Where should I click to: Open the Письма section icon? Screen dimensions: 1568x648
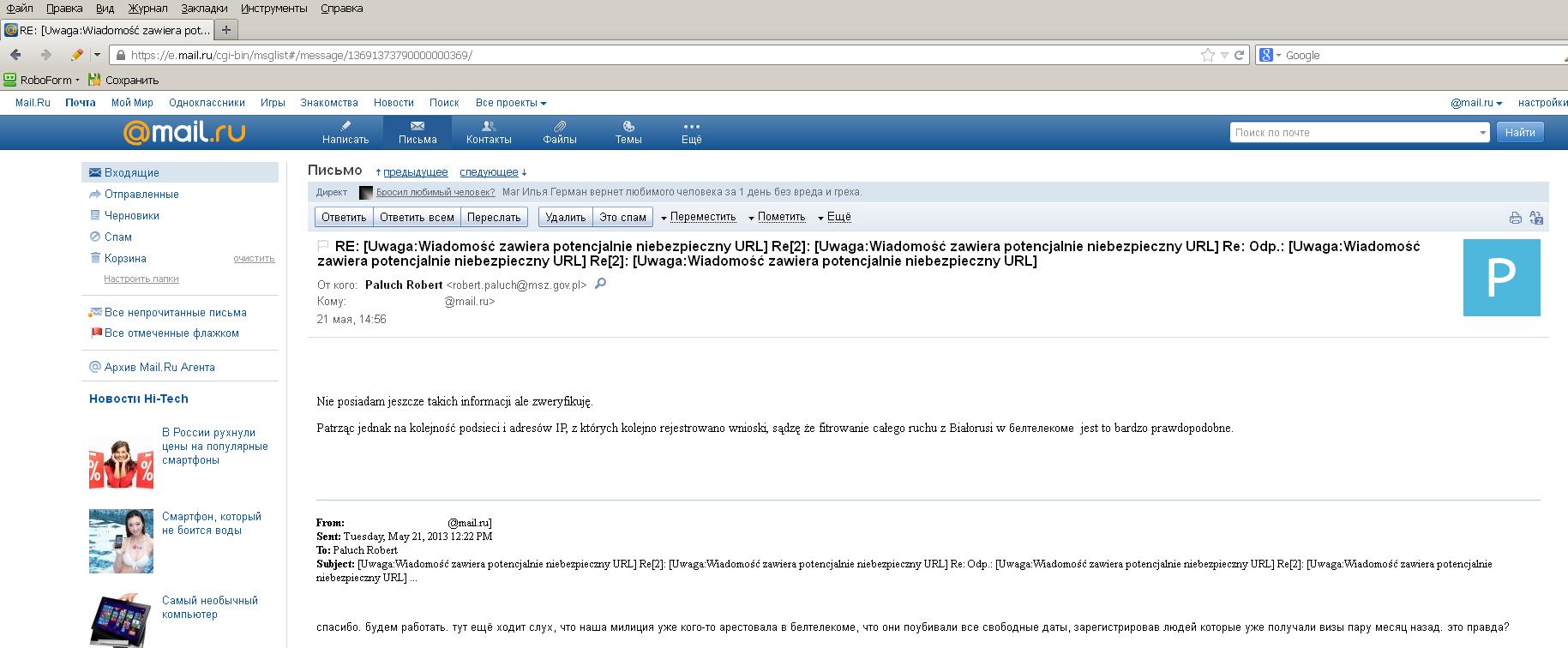click(418, 126)
